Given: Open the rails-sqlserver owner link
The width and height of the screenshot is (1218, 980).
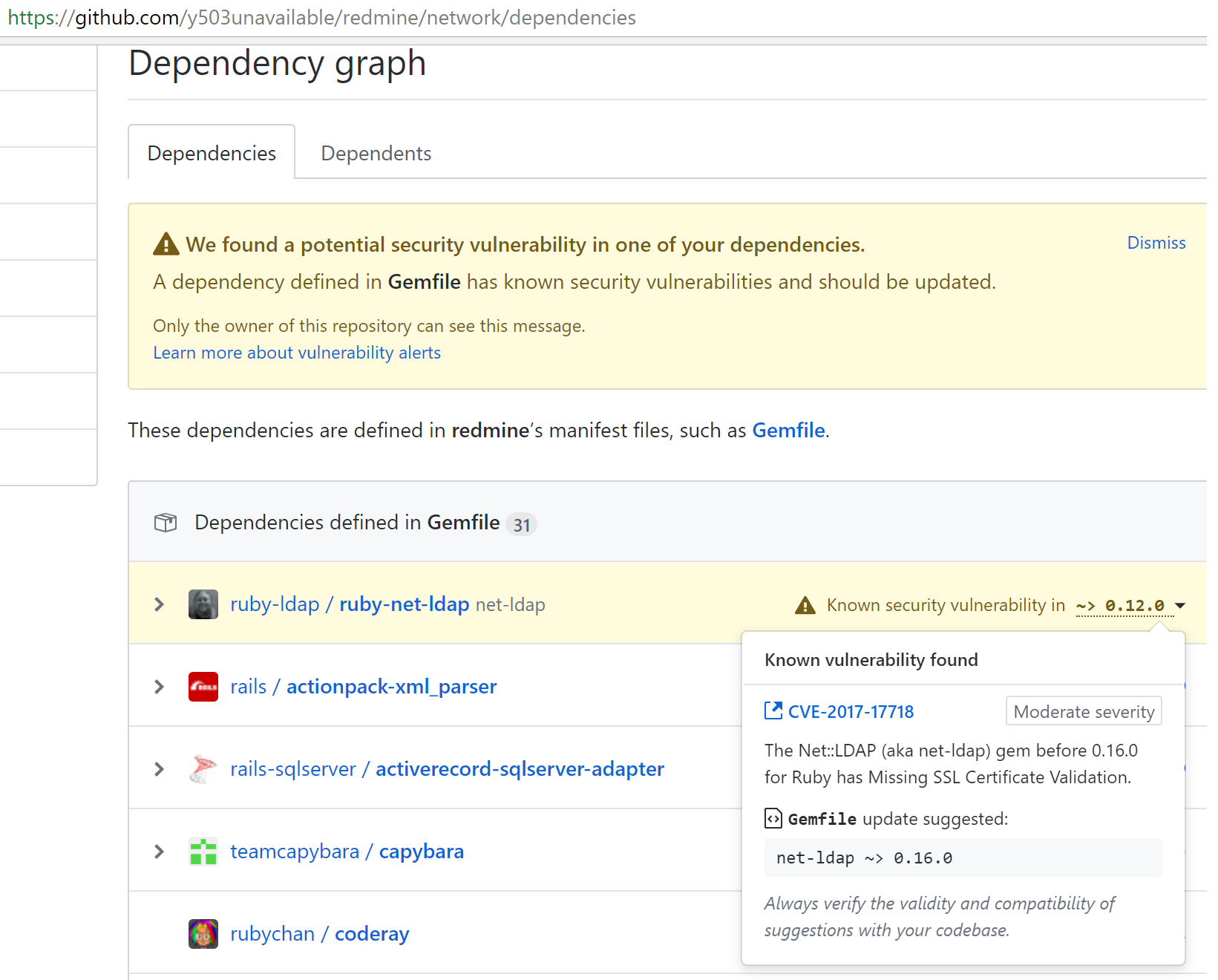Looking at the screenshot, I should pos(293,769).
